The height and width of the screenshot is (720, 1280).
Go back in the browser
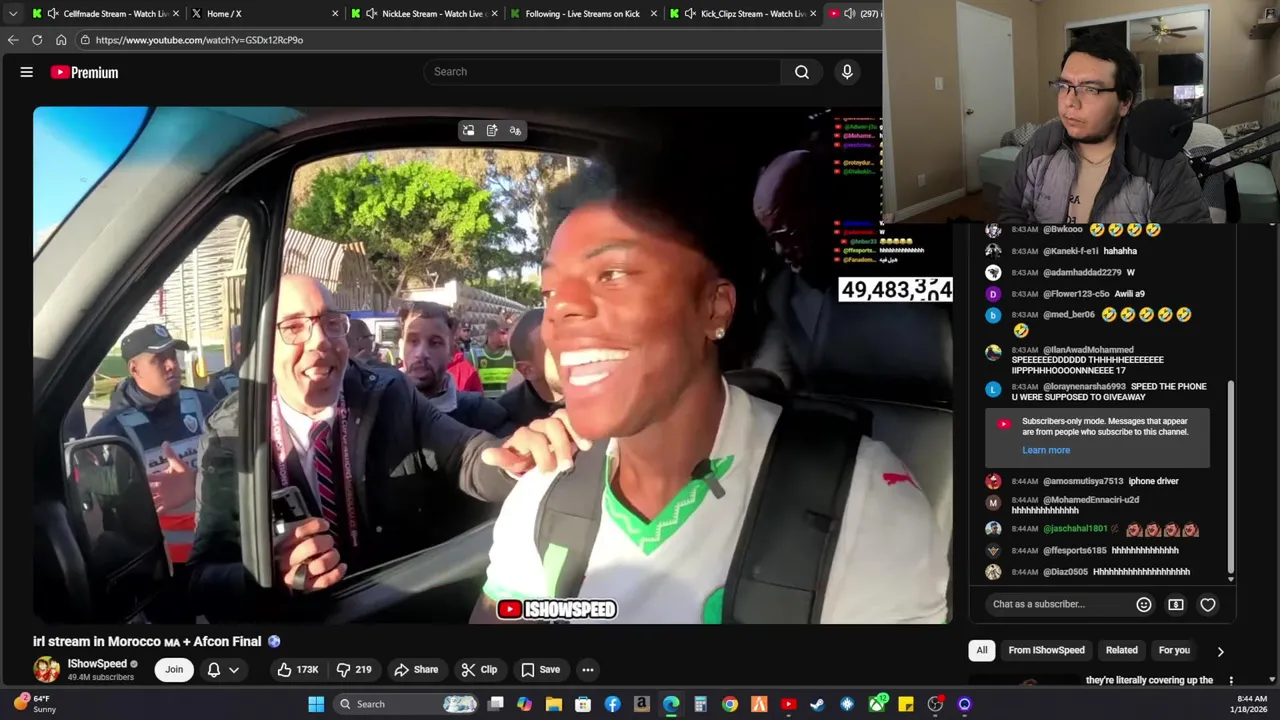point(13,40)
